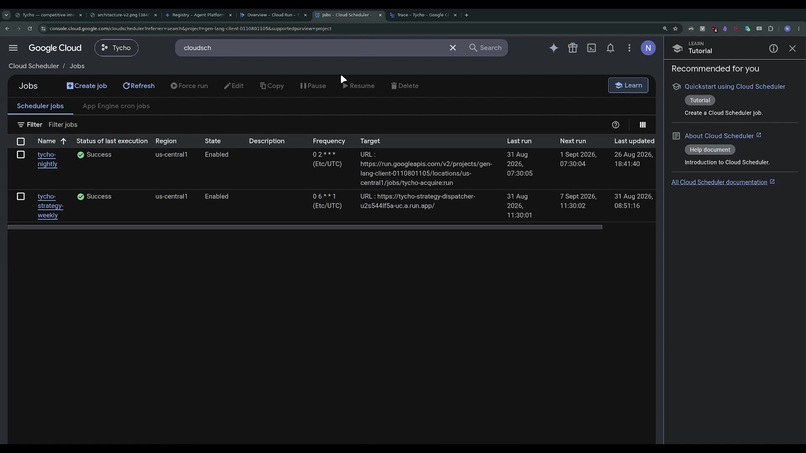Click Force run toolbar action
The height and width of the screenshot is (453, 806).
189,86
